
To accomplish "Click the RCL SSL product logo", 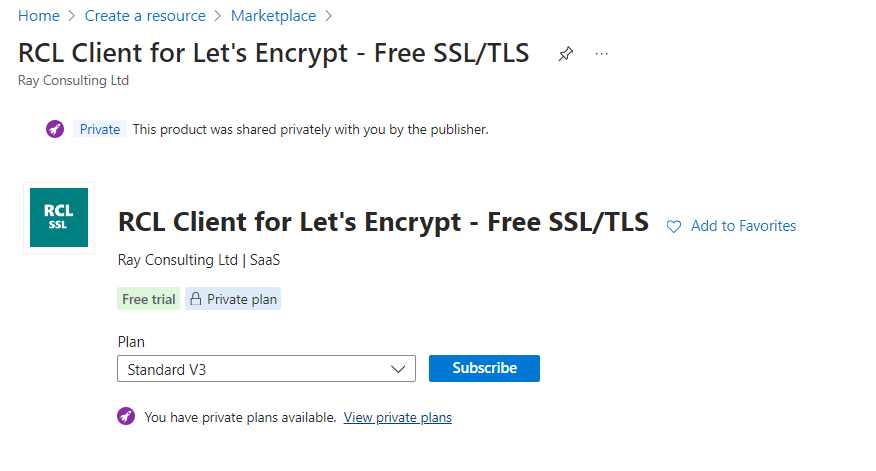I will (x=59, y=217).
